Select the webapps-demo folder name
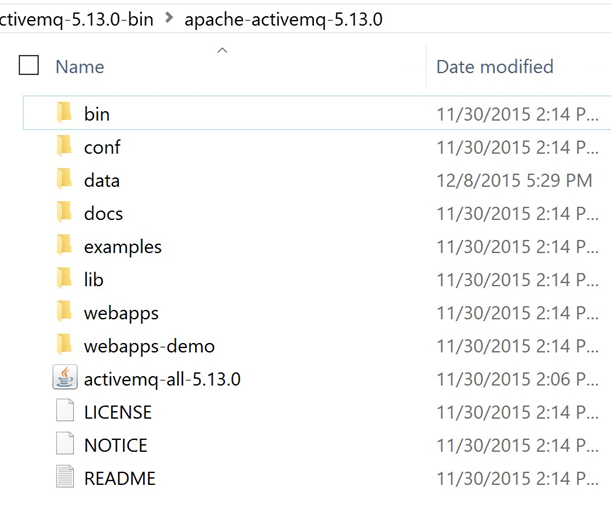This screenshot has height=518, width=611. coord(149,346)
